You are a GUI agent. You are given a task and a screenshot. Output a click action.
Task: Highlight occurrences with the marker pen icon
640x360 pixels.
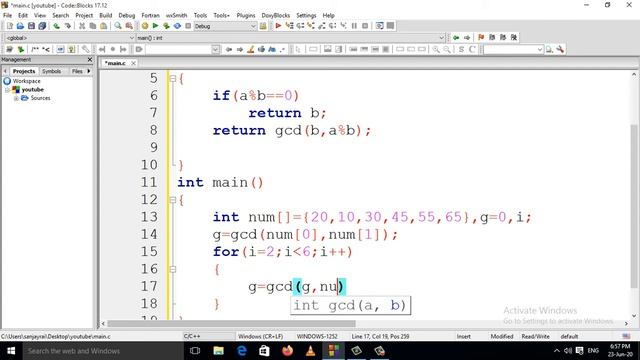[x=251, y=49]
